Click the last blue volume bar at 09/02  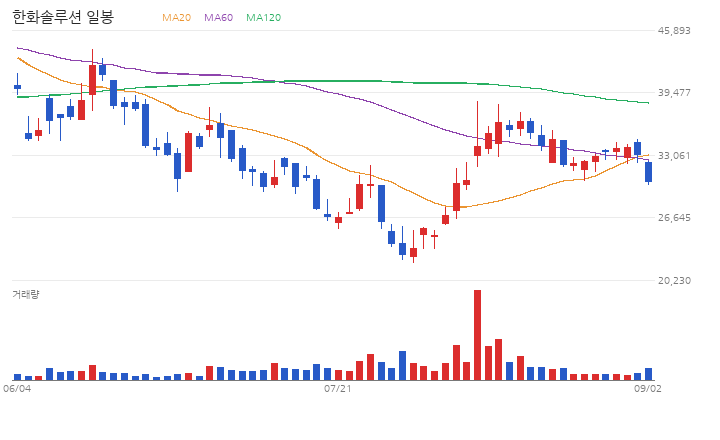coord(648,374)
